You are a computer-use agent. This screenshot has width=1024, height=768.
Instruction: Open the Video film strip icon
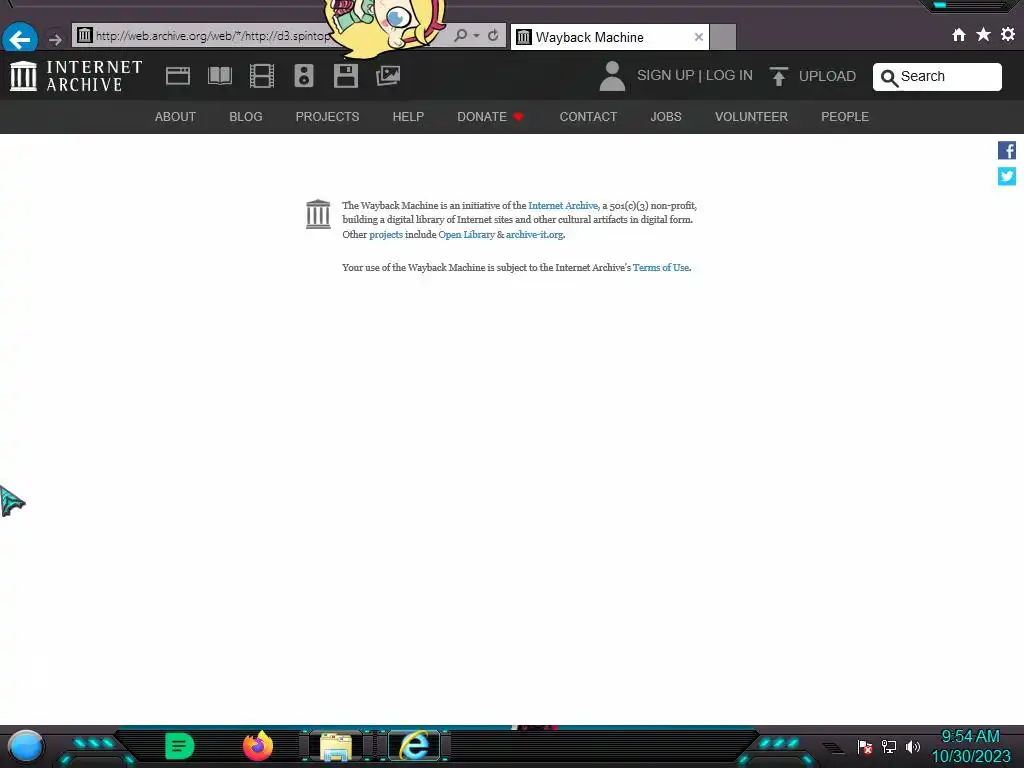(x=262, y=76)
